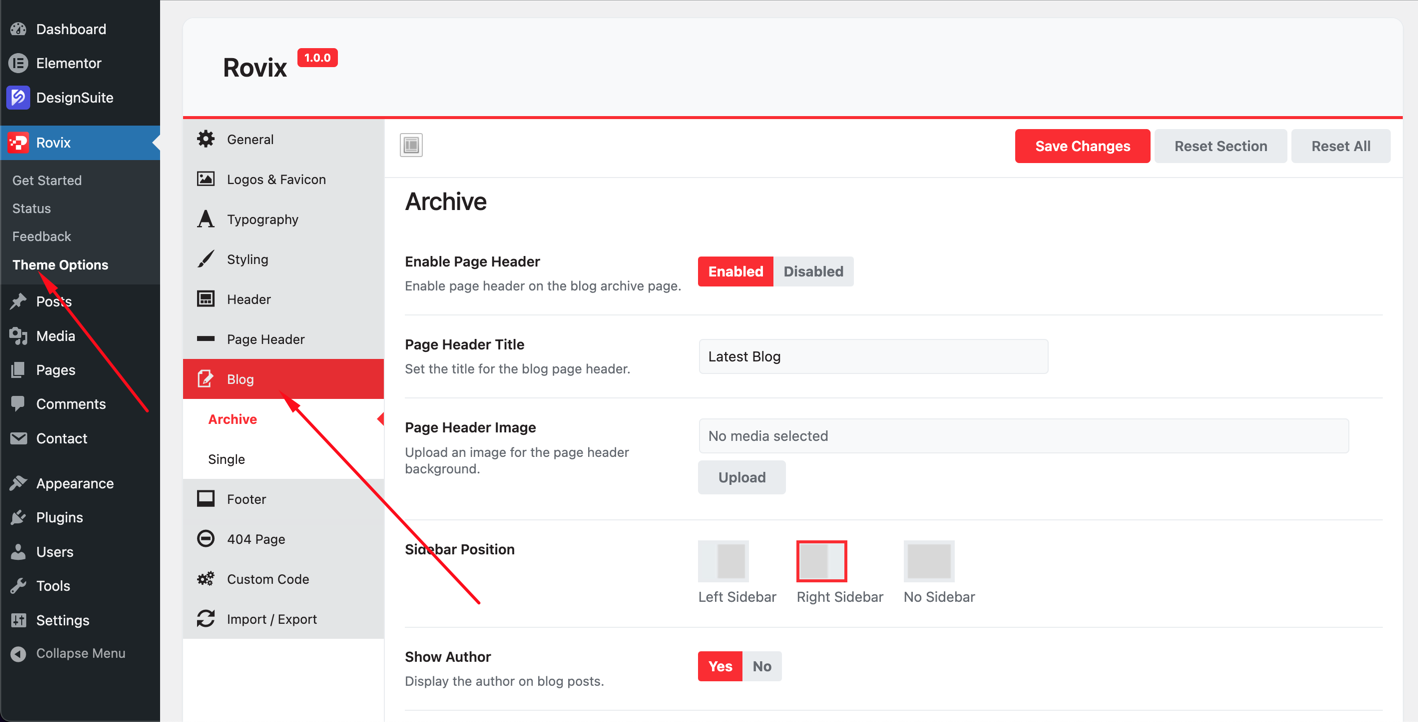
Task: Choose the Right Sidebar layout
Action: pyautogui.click(x=822, y=561)
